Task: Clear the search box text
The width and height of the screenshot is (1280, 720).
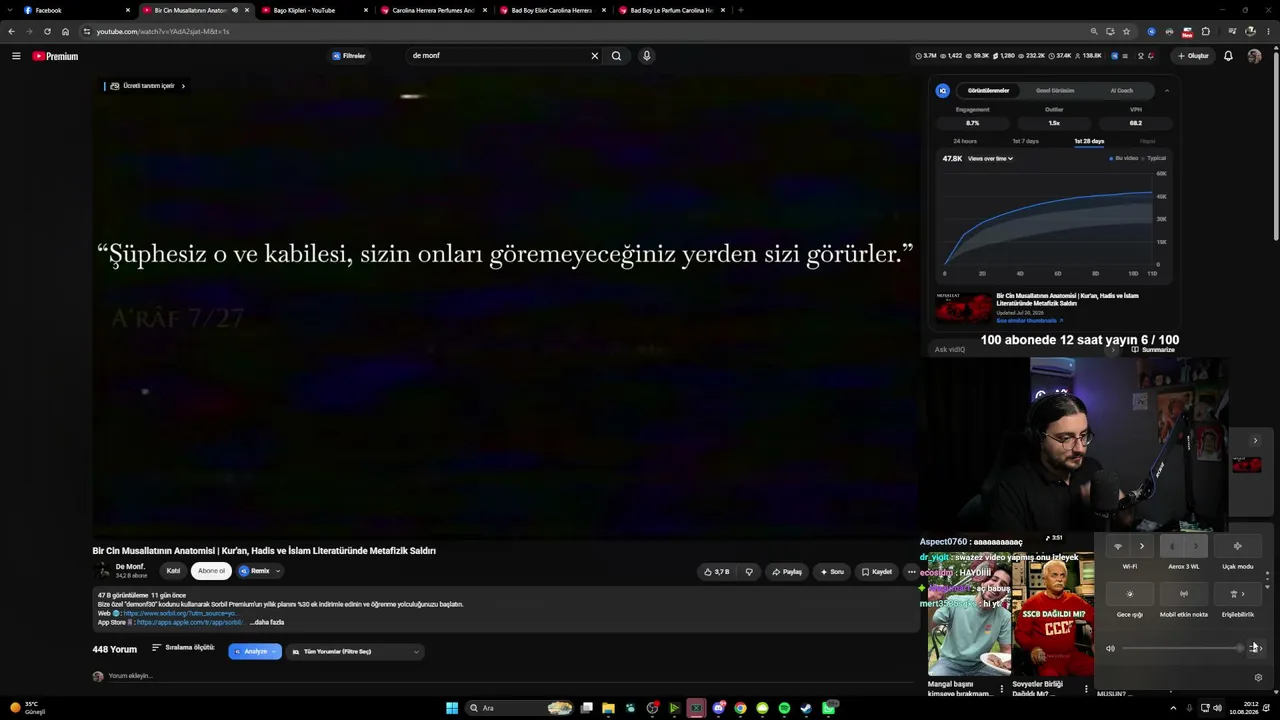Action: tap(594, 56)
